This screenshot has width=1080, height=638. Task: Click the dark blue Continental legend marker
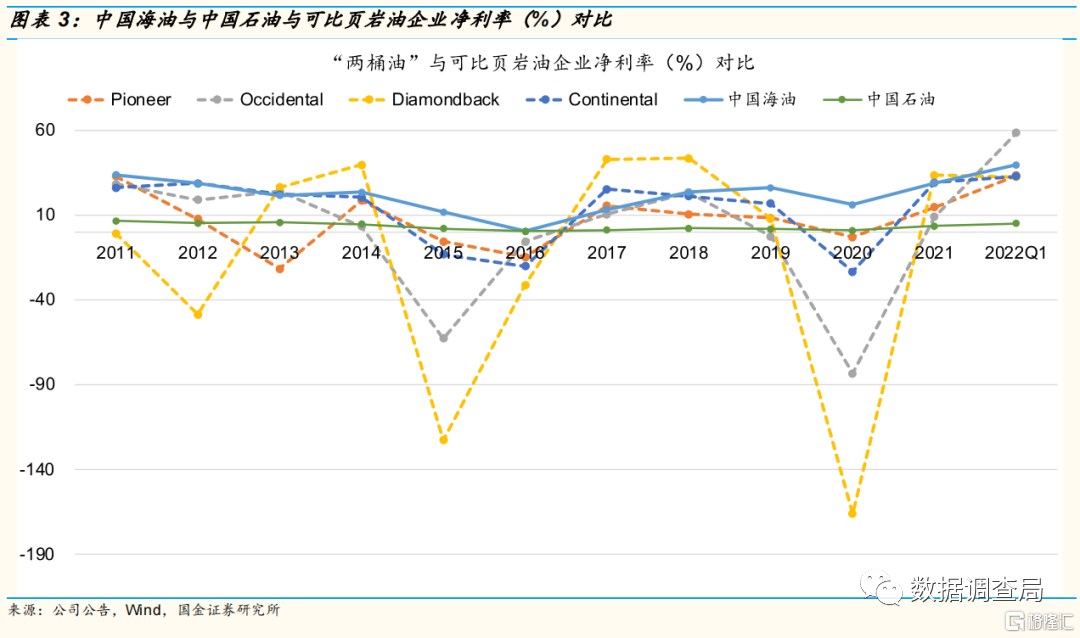click(x=544, y=100)
